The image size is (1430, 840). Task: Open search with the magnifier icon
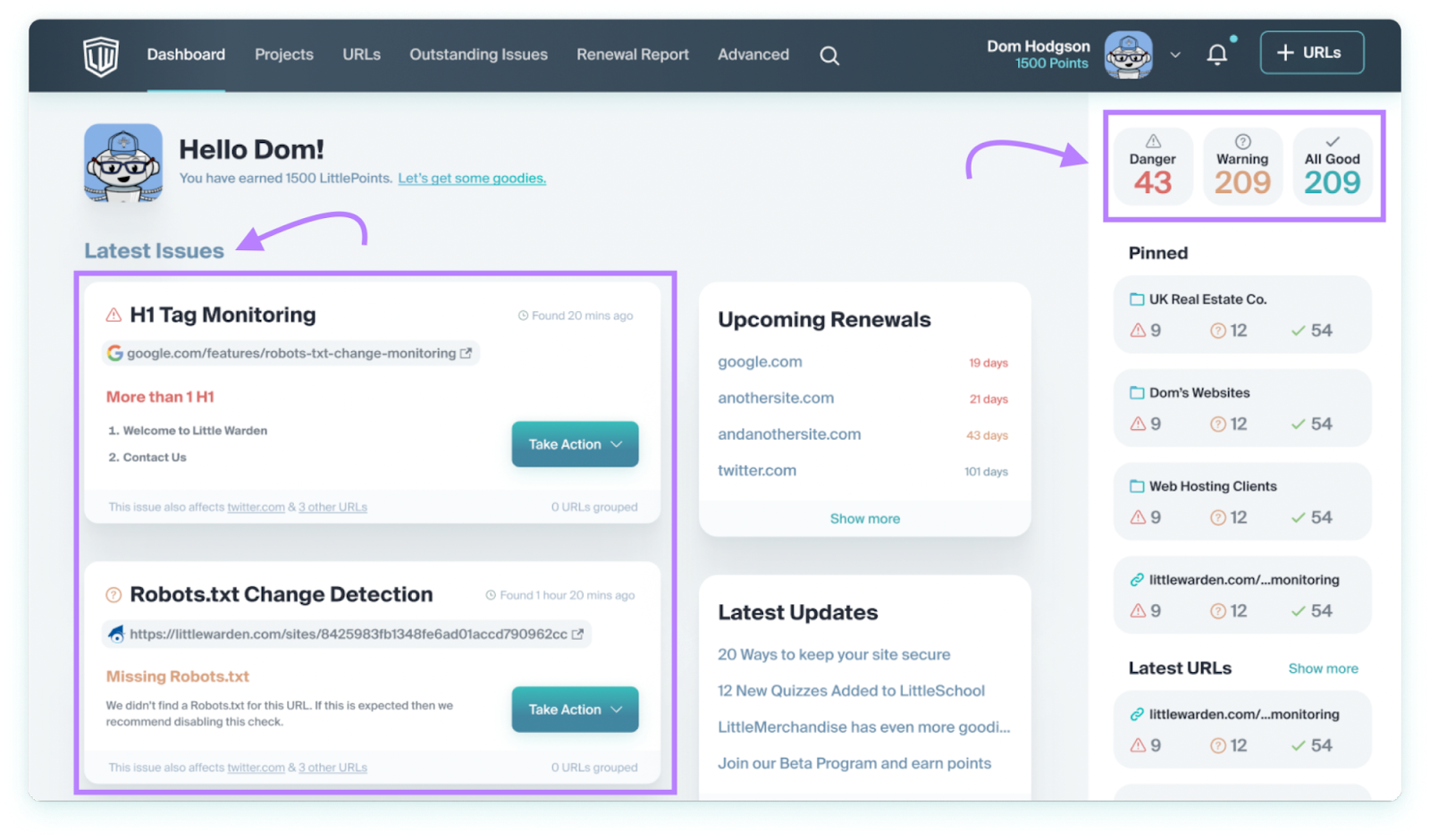coord(829,55)
